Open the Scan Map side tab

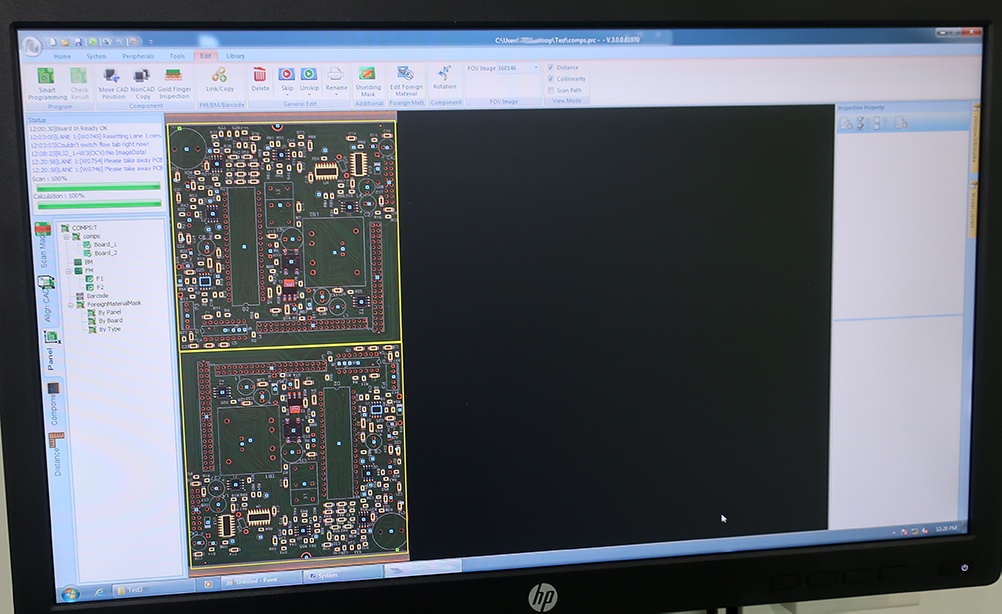(43, 246)
